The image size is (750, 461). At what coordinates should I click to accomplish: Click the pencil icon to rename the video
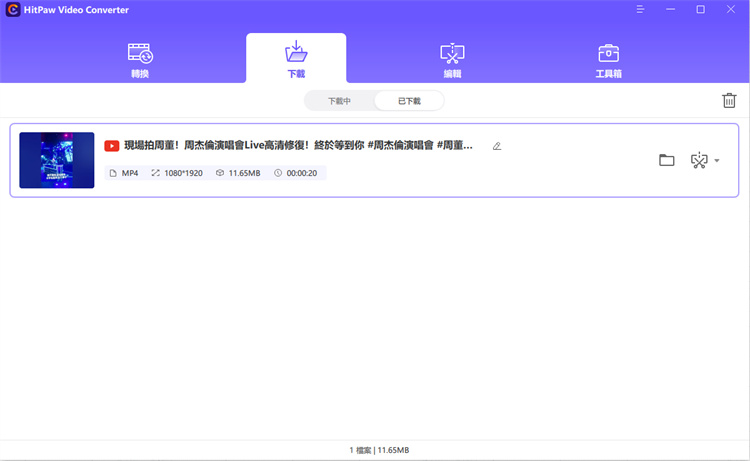click(x=497, y=146)
